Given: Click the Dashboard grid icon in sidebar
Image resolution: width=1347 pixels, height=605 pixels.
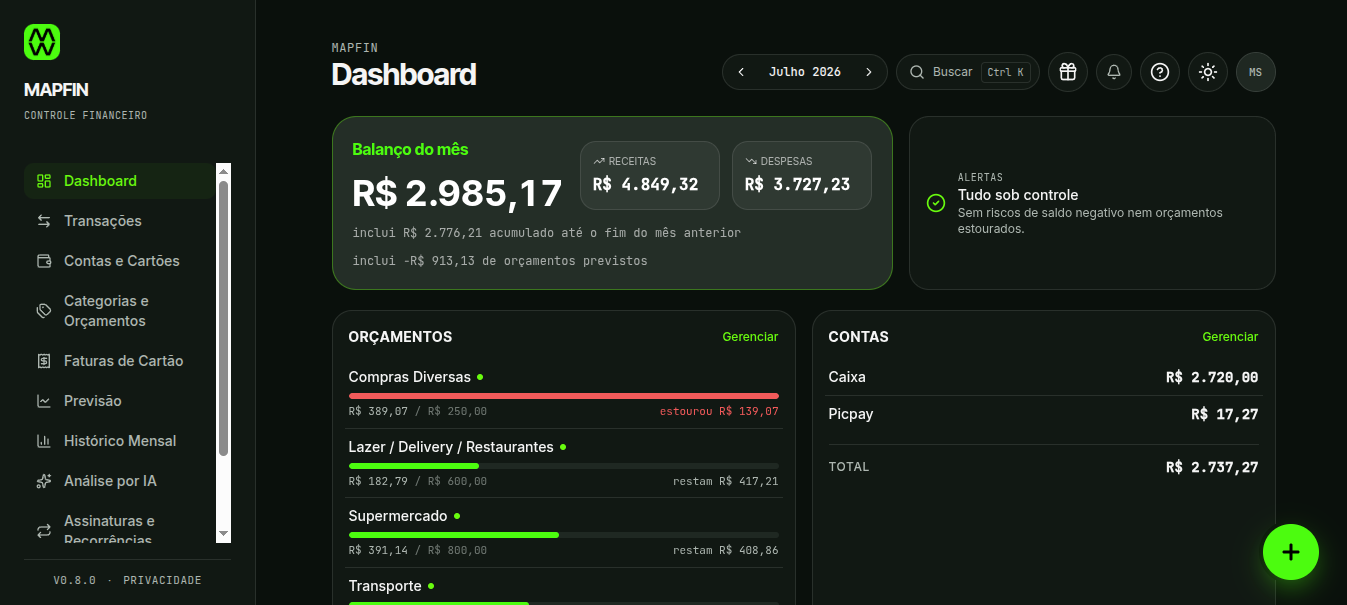Looking at the screenshot, I should click(x=44, y=181).
